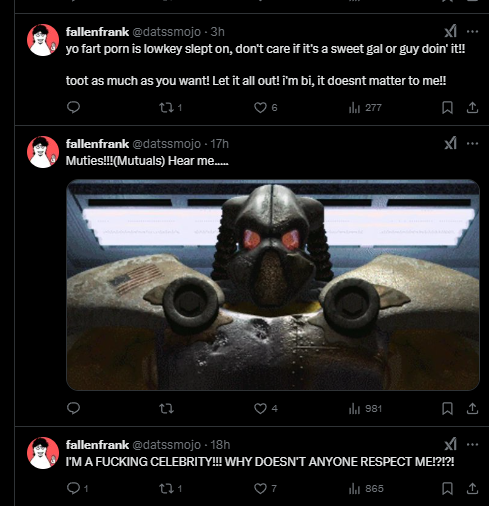Reply to the CELEBRITY tweet with 1 reply
The image size is (489, 506).
(77, 489)
